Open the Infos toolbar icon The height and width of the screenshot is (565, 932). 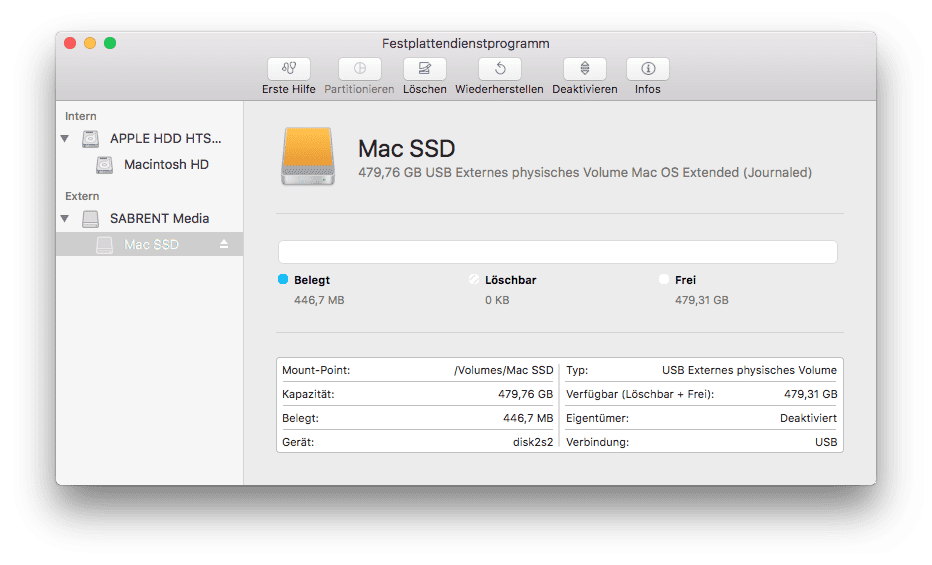click(648, 69)
